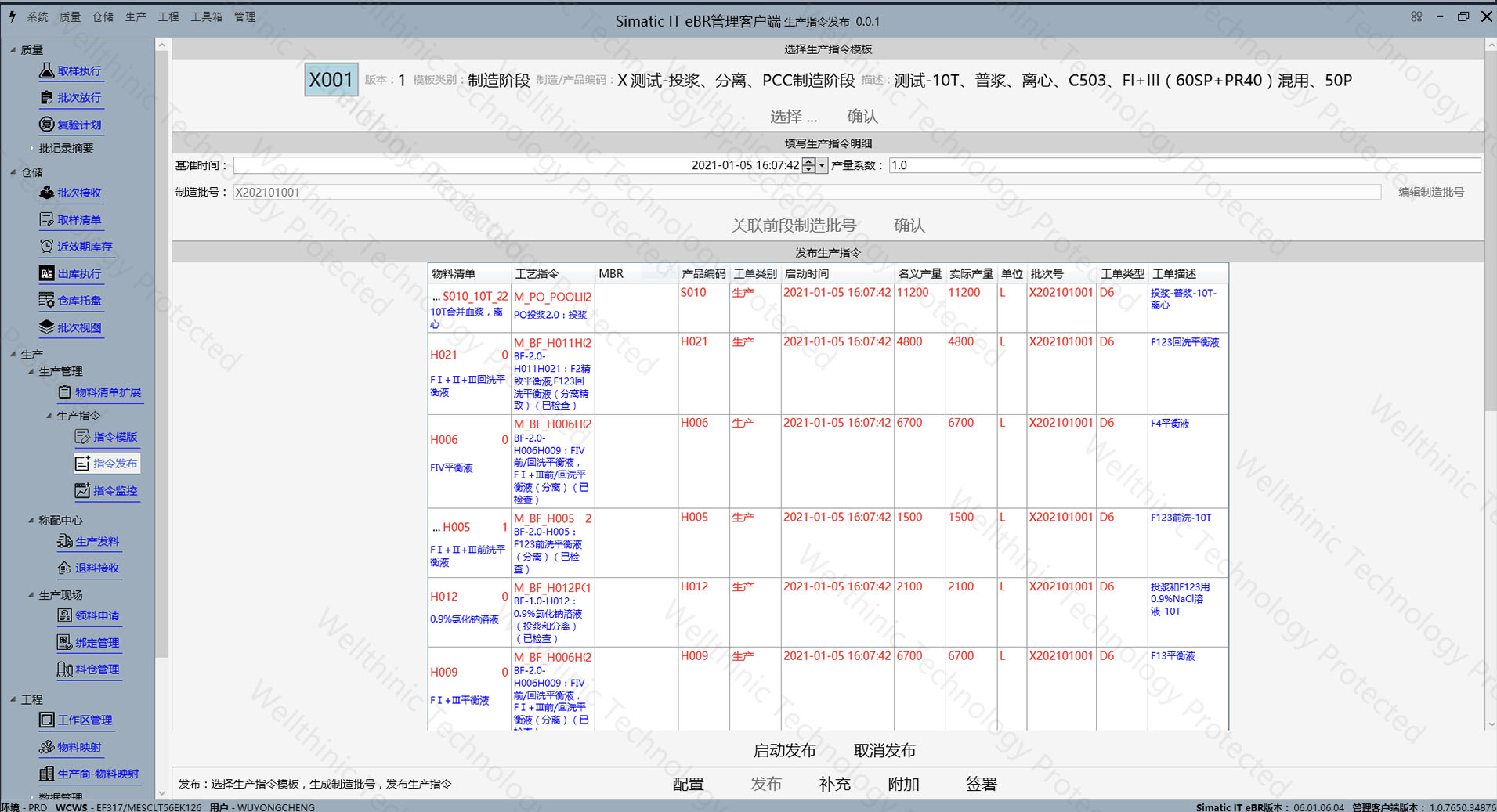The width and height of the screenshot is (1497, 812).
Task: Open 取样清单 sampling list icon
Action: pos(47,220)
